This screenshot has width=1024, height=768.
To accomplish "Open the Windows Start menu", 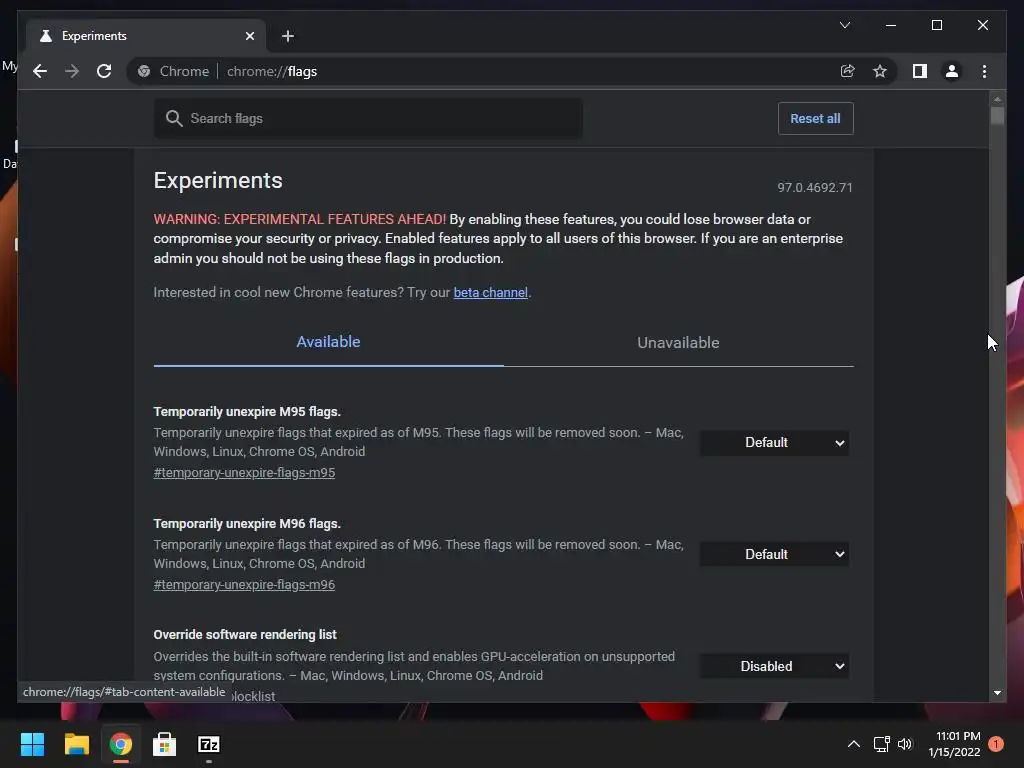I will pos(32,744).
